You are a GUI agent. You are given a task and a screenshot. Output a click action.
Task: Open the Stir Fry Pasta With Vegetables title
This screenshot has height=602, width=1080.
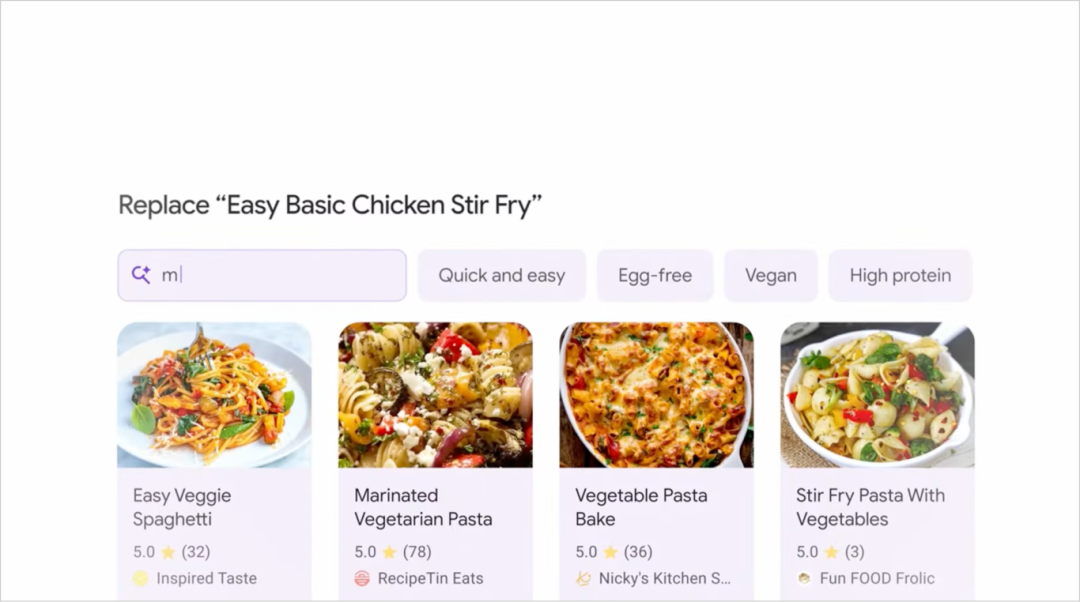pos(869,507)
